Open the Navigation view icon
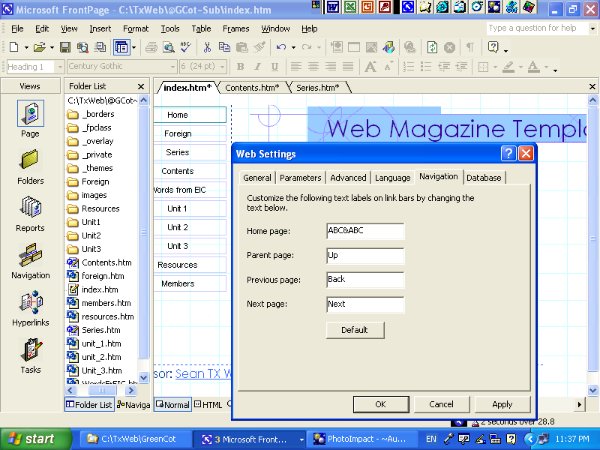 click(30, 254)
